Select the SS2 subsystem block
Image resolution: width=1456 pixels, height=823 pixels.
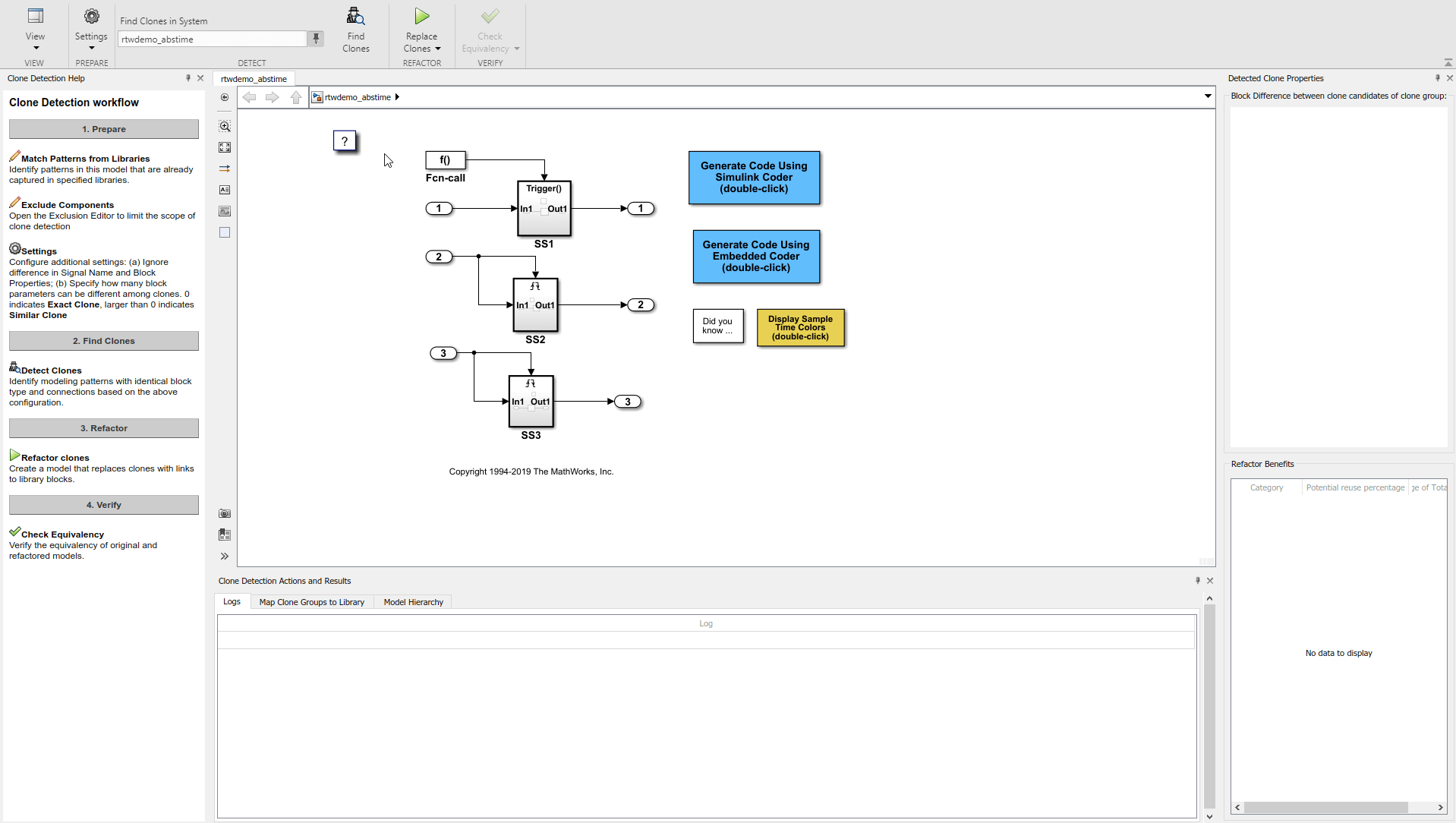[x=535, y=304]
